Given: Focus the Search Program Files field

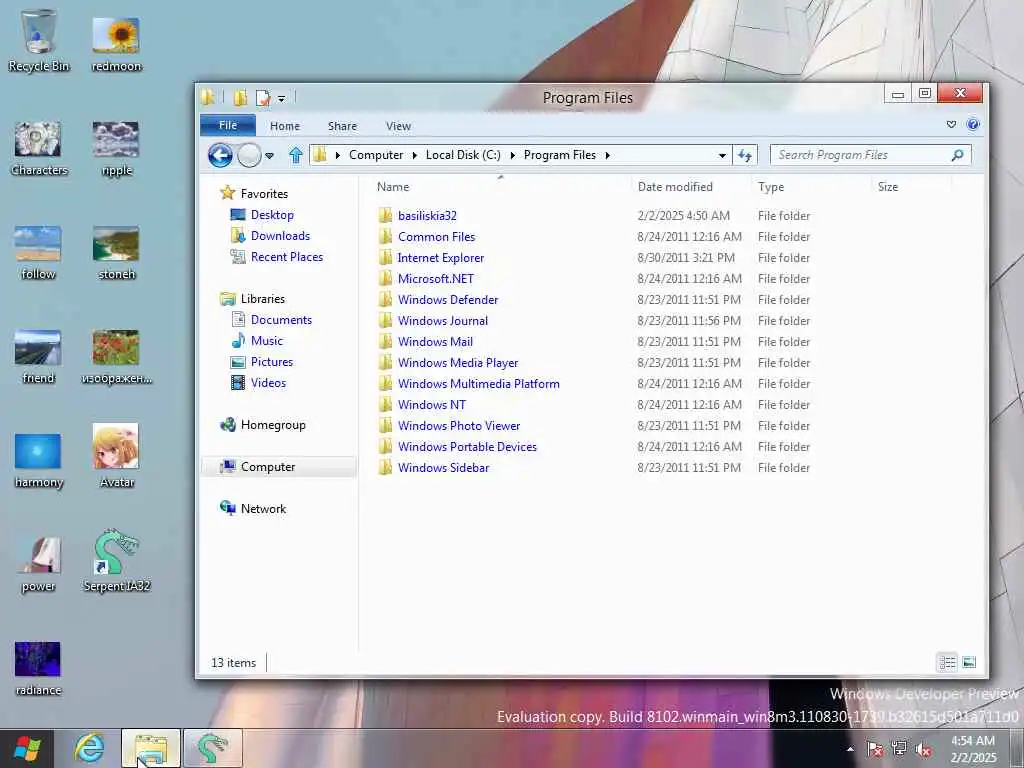Looking at the screenshot, I should click(x=870, y=155).
